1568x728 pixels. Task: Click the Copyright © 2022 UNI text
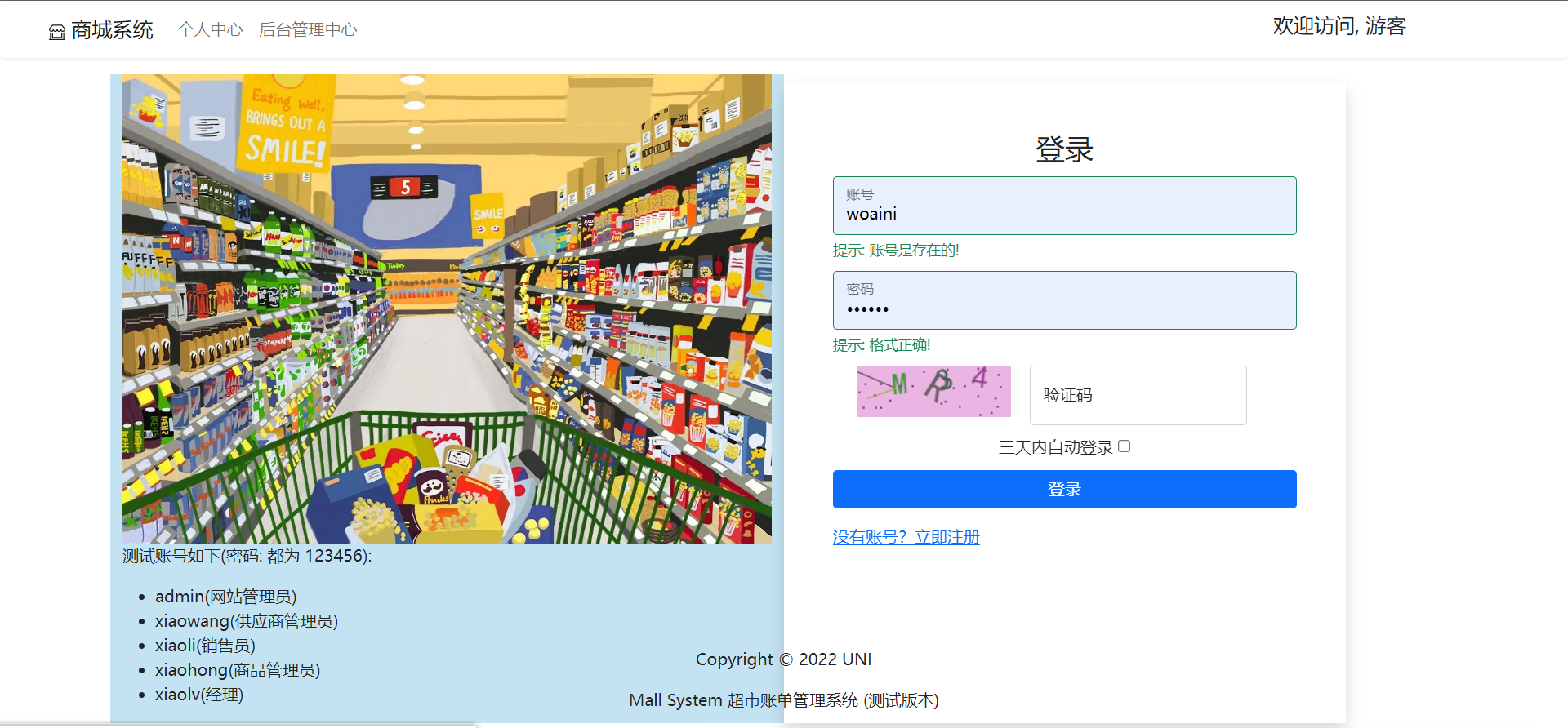click(x=784, y=659)
